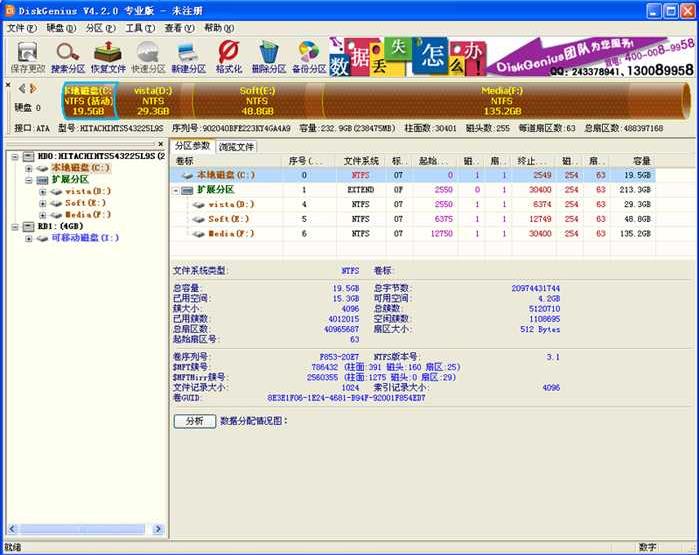This screenshot has width=699, height=555.
Task: Select the 快速分区 quick partition icon
Action: tap(148, 56)
